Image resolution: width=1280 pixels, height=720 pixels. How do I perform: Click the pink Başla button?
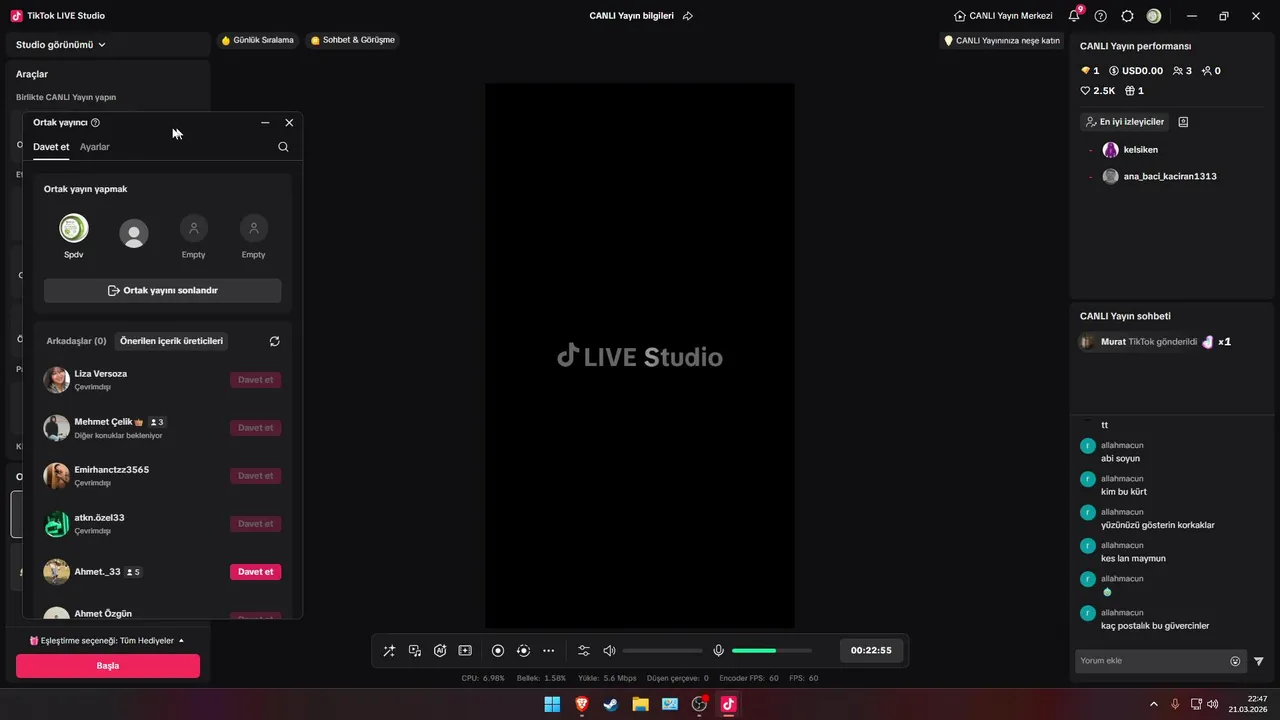click(x=108, y=666)
